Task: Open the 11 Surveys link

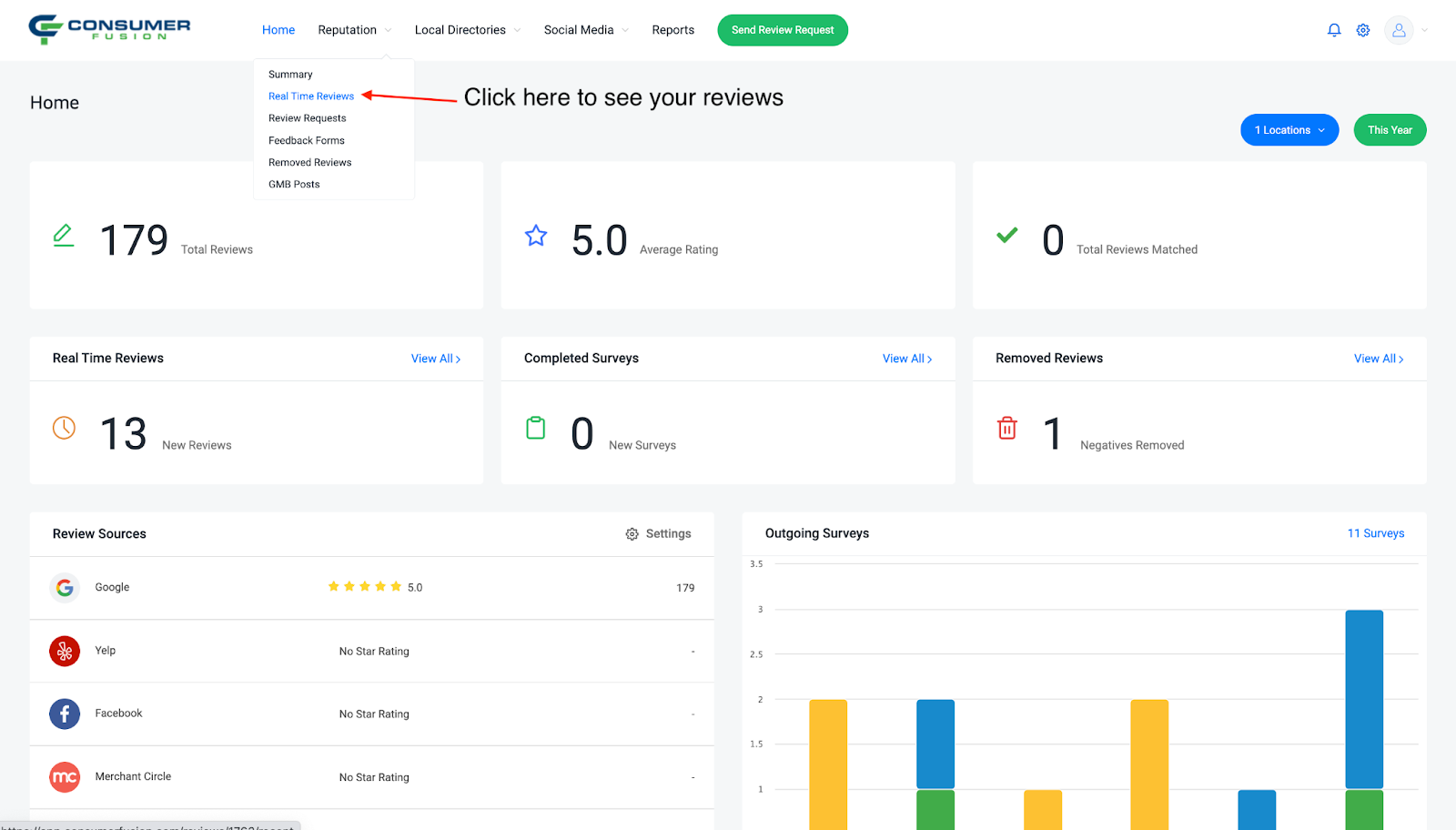Action: click(1376, 533)
